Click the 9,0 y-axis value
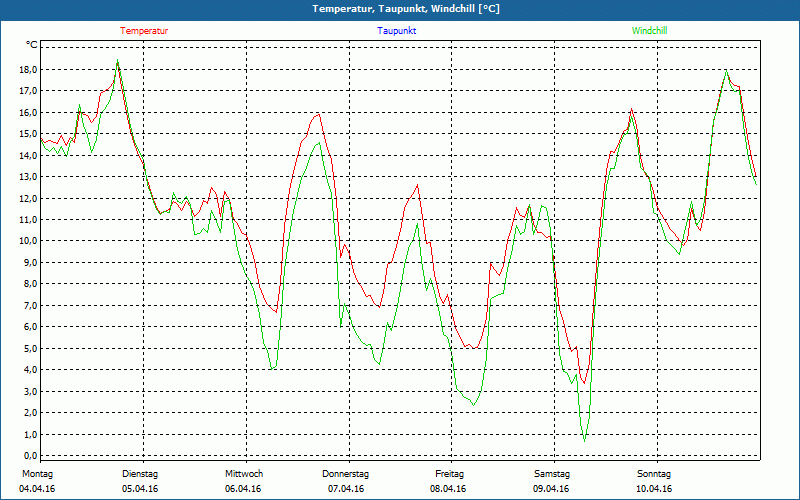This screenshot has height=500, width=800. [31, 262]
